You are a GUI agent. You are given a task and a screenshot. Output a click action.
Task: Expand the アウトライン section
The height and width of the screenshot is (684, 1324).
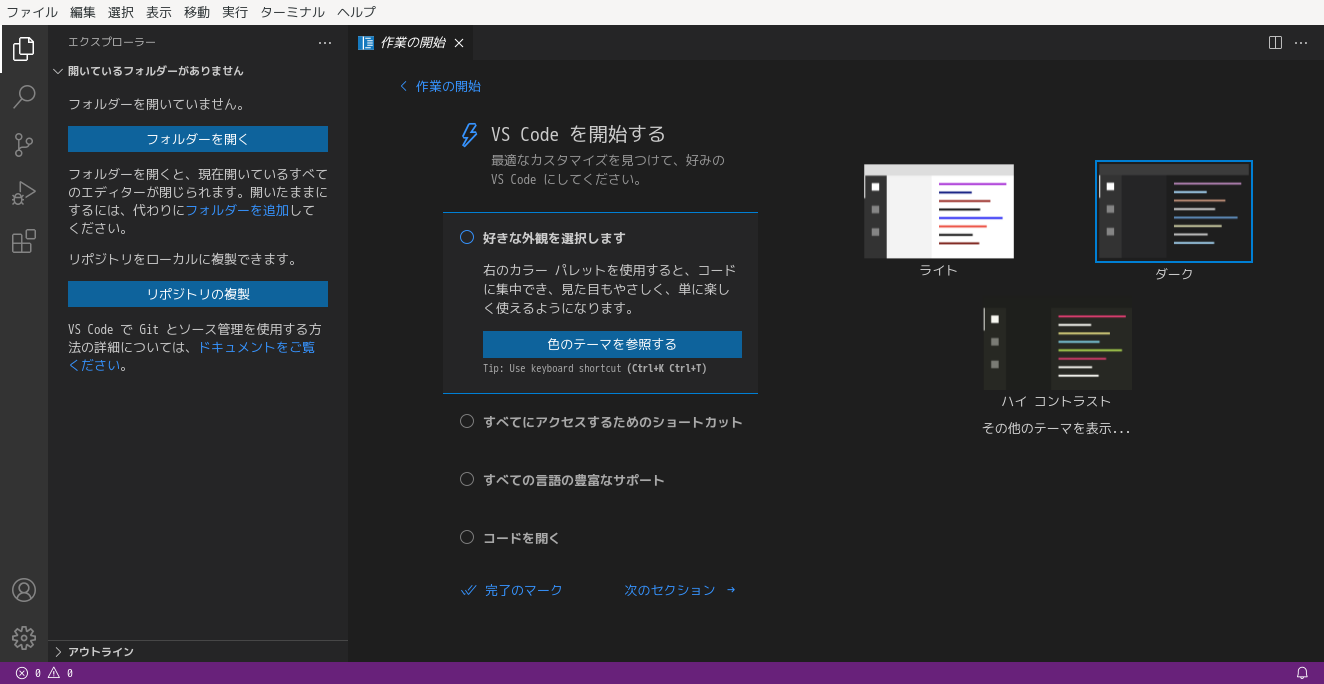tap(198, 651)
